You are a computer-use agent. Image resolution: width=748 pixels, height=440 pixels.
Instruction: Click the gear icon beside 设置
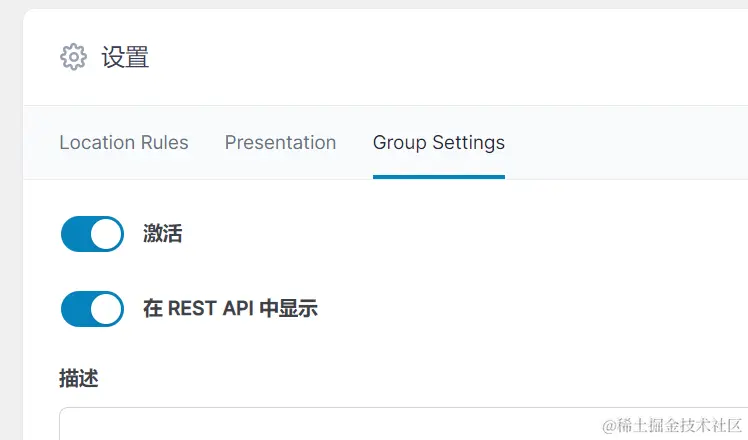(x=73, y=57)
